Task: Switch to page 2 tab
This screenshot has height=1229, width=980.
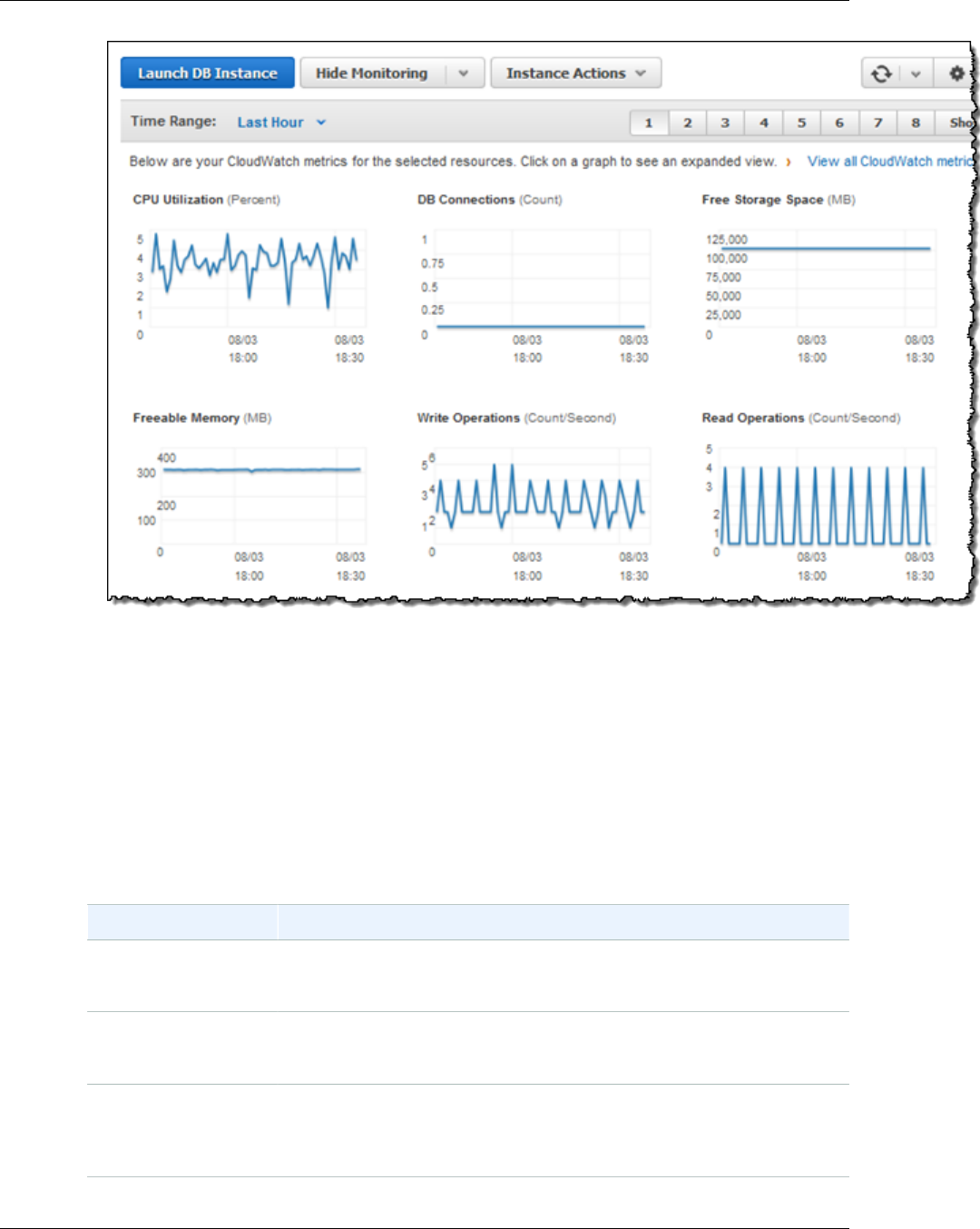Action: click(x=688, y=123)
